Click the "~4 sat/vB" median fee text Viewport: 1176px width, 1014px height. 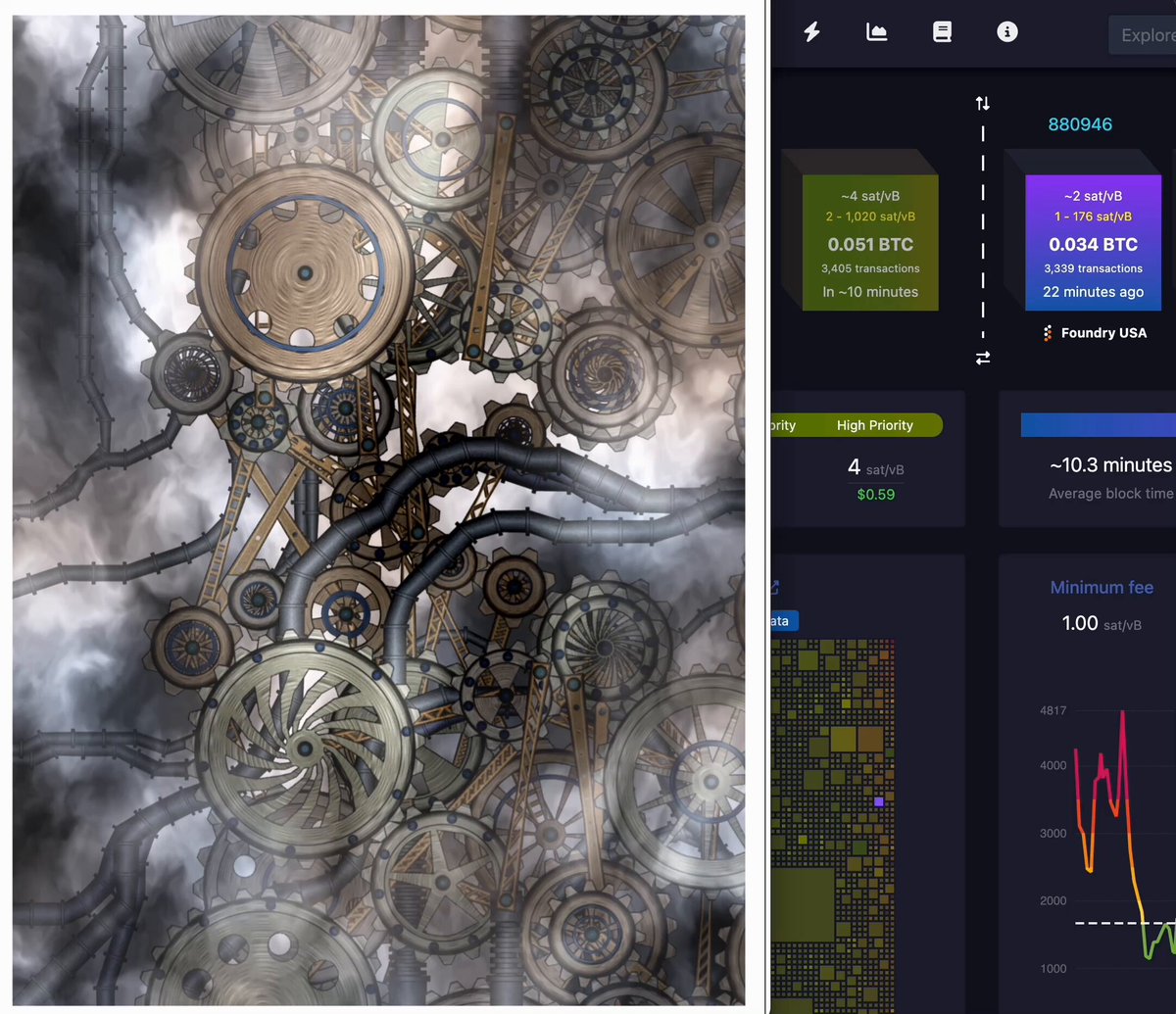coord(870,196)
